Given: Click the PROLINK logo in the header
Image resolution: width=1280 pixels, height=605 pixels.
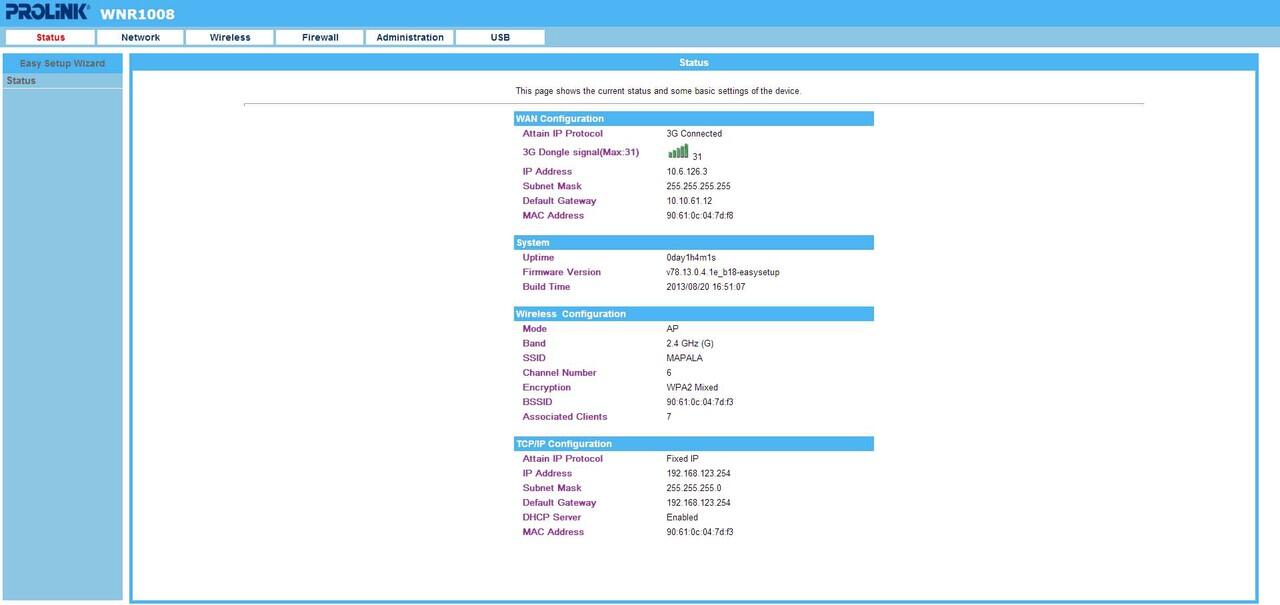Looking at the screenshot, I should click(x=47, y=13).
